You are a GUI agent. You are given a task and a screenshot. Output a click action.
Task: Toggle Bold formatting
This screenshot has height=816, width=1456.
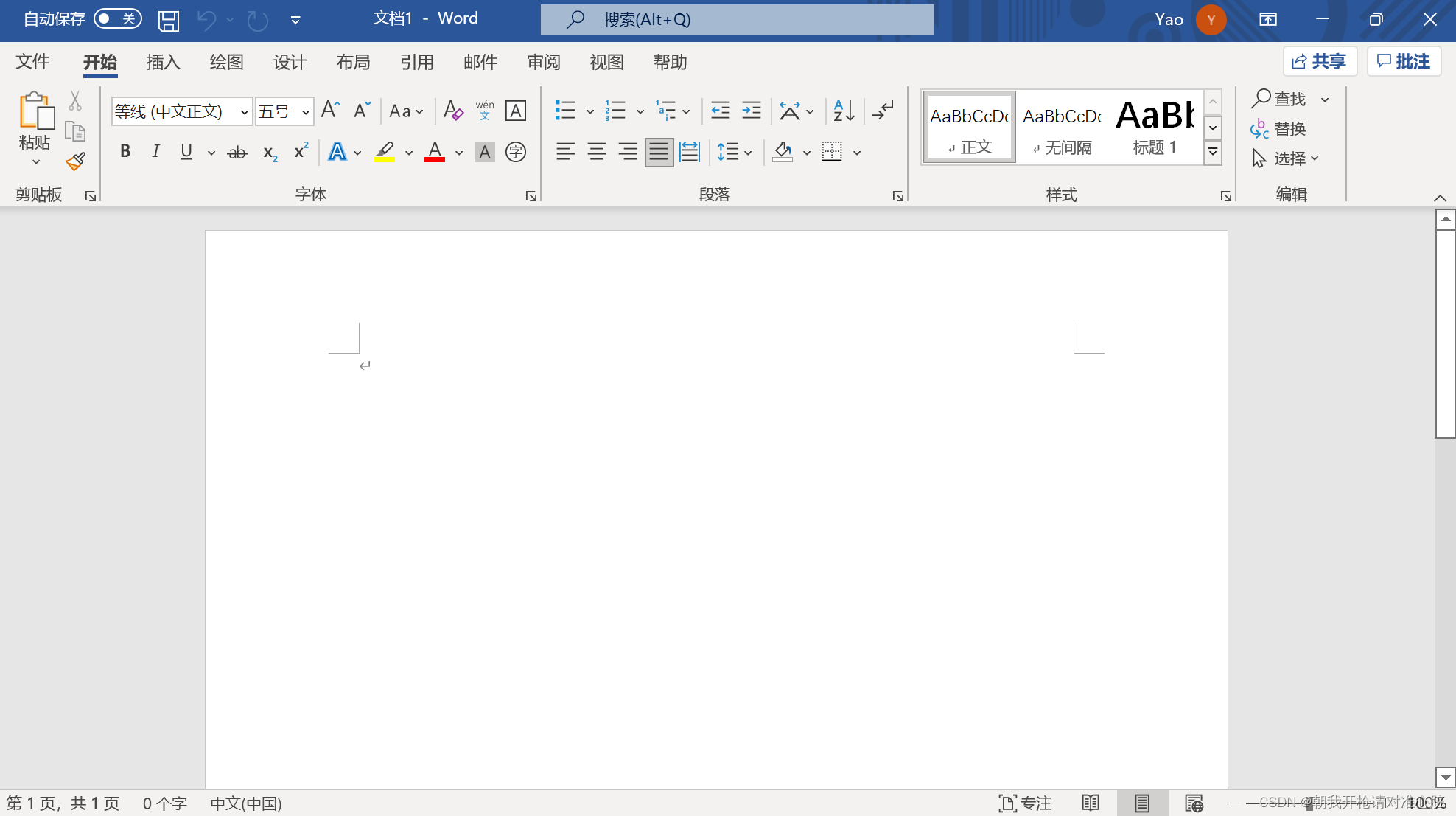tap(125, 152)
